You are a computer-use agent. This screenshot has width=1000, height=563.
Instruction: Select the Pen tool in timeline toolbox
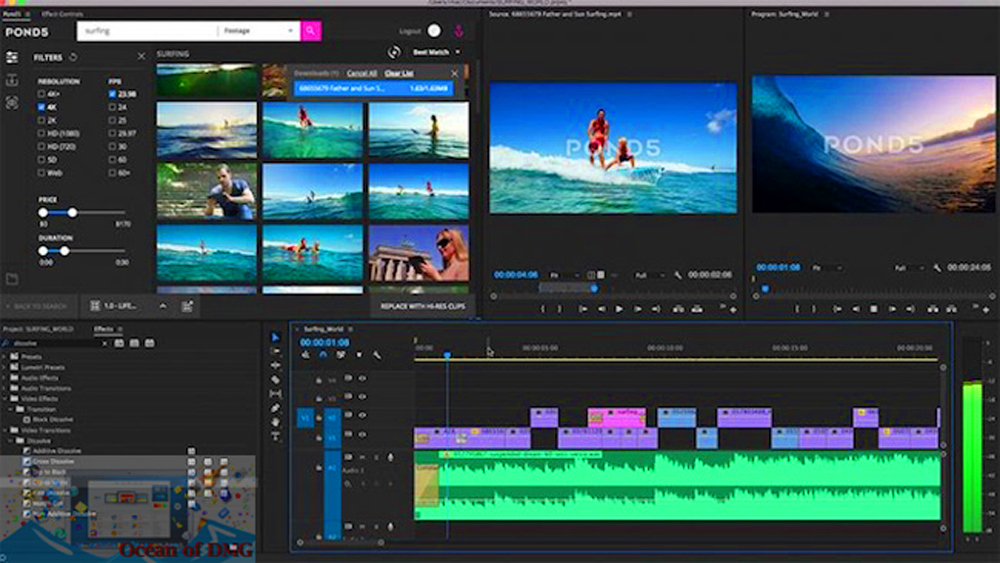(x=275, y=408)
